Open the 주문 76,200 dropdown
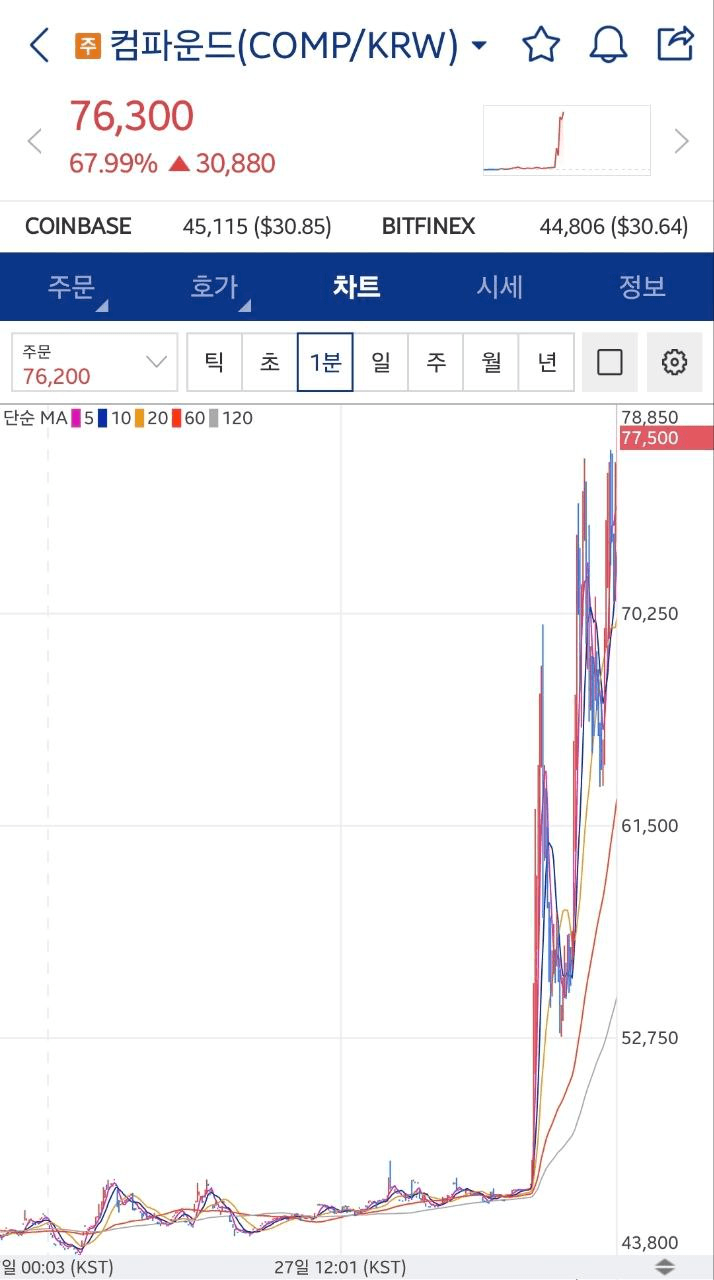The height and width of the screenshot is (1280, 714). (95, 362)
